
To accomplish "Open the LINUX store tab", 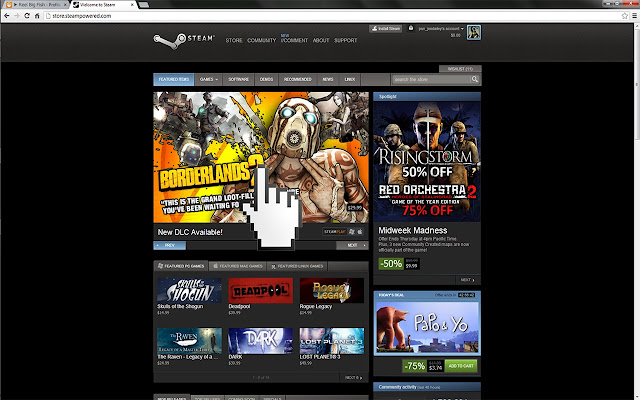I will click(350, 79).
